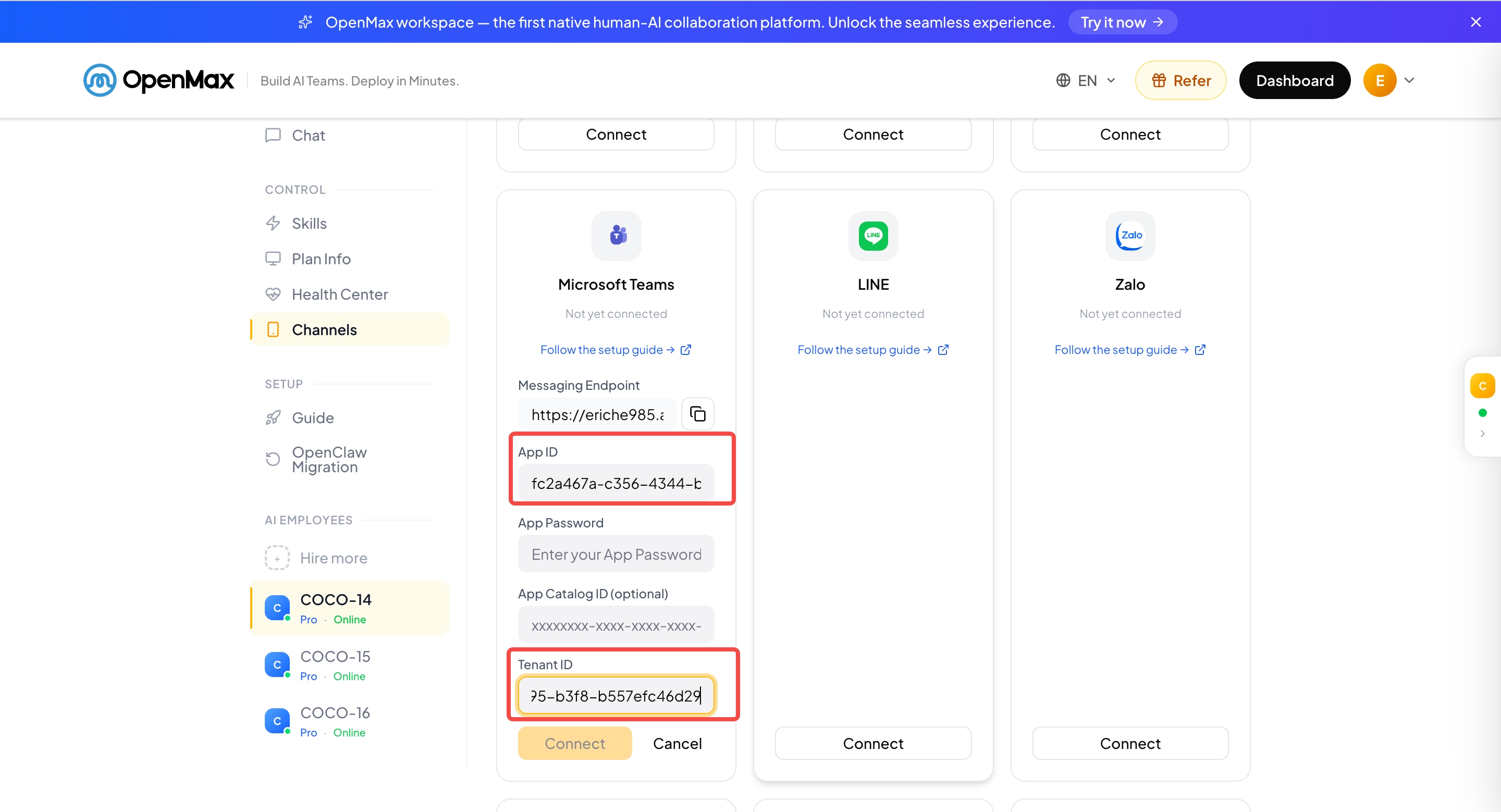Select the COCO-14 employee
Viewport: 1501px width, 812px height.
350,608
